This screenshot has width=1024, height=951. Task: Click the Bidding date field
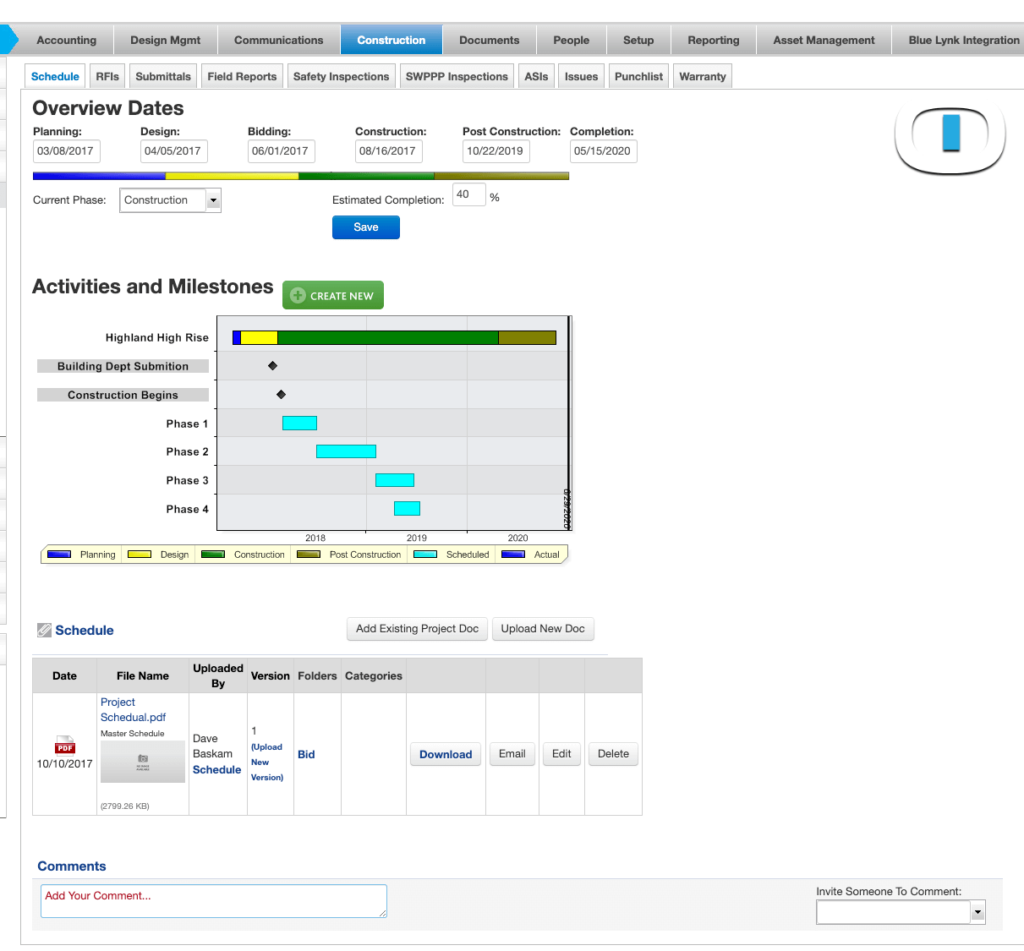tap(281, 151)
